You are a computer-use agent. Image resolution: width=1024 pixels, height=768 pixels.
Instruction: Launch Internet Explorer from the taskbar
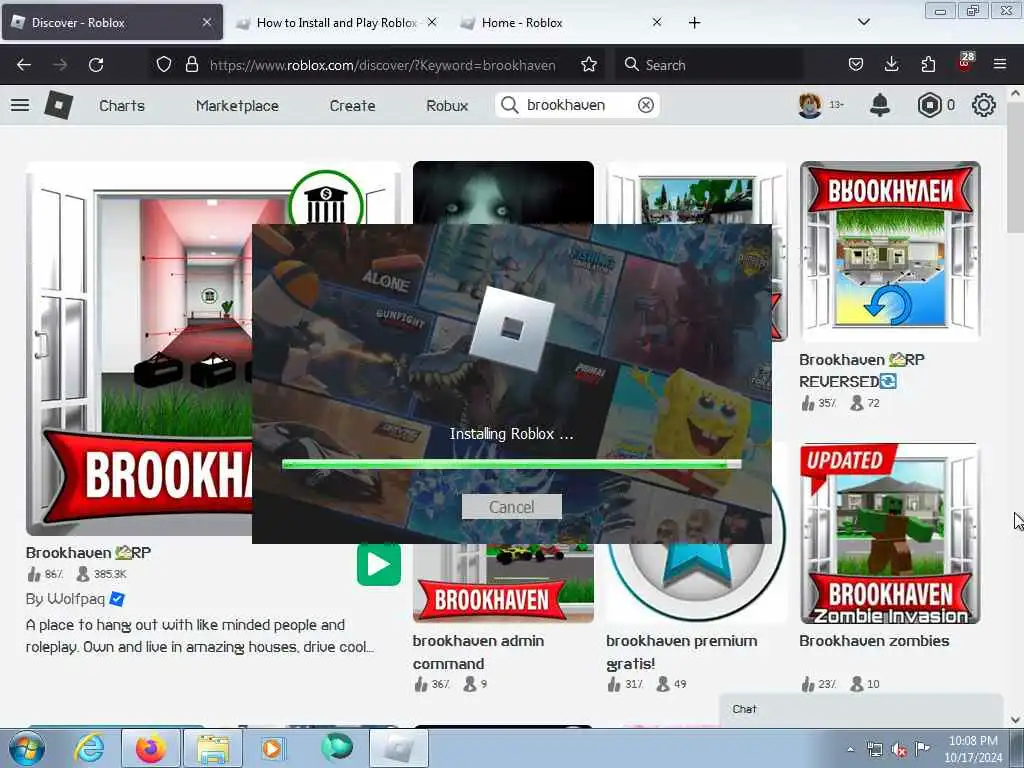[89, 748]
